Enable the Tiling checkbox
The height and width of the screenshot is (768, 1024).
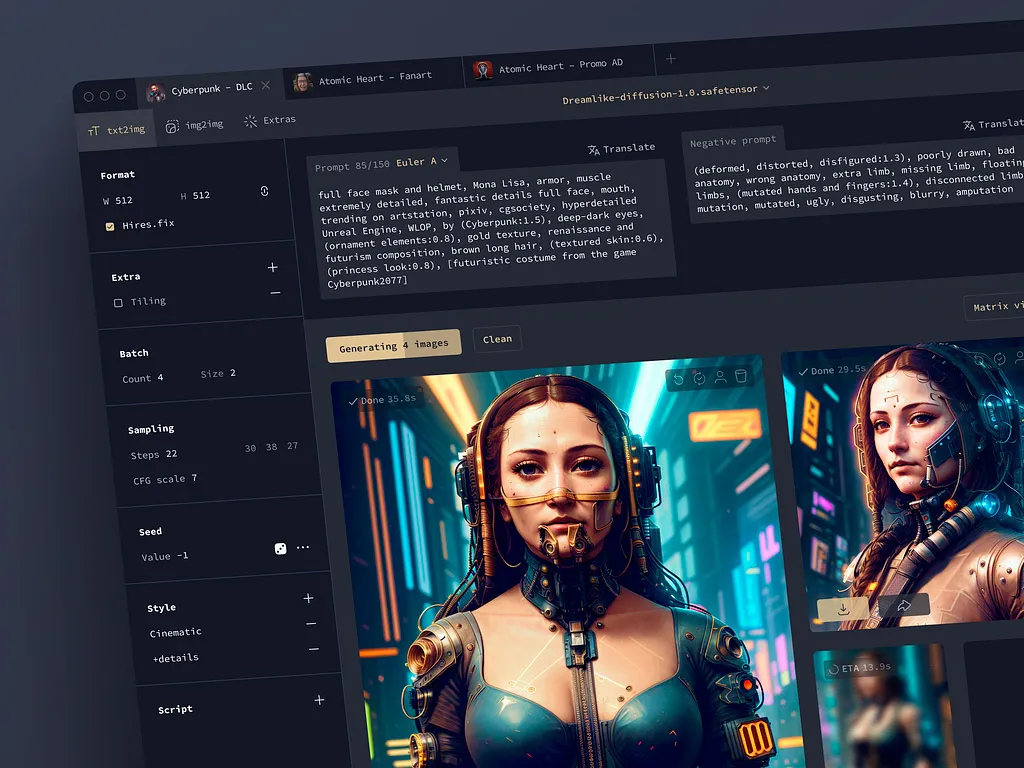point(118,302)
